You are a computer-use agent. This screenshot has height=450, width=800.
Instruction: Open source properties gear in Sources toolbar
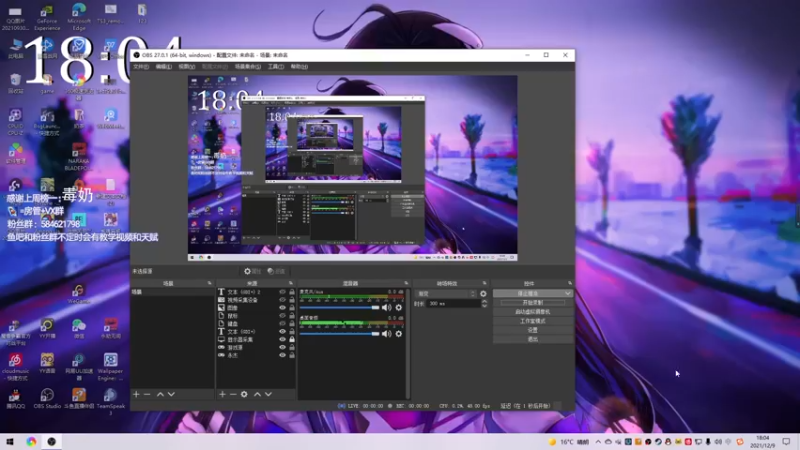(245, 394)
